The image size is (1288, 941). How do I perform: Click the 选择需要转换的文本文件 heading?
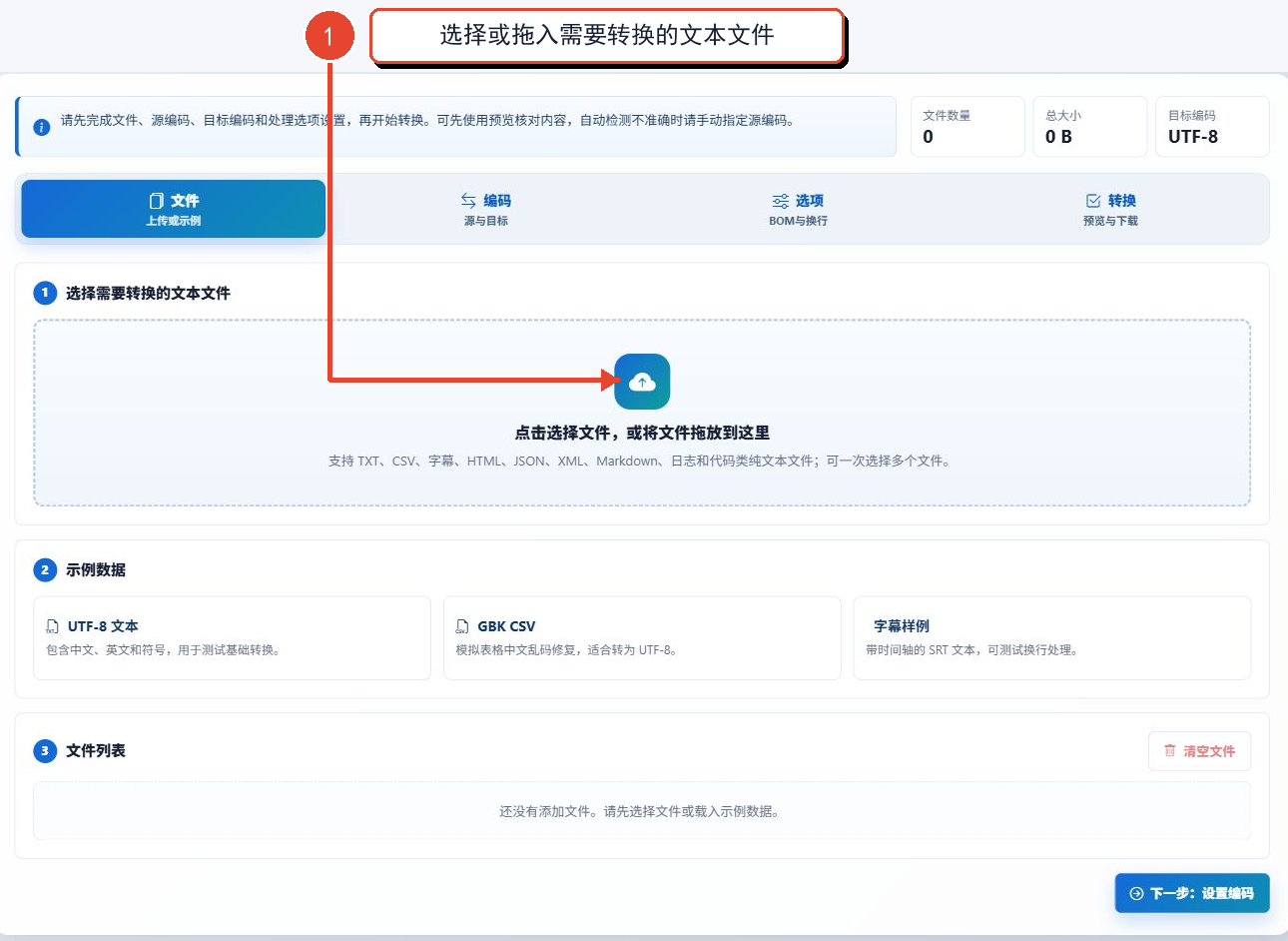148,293
